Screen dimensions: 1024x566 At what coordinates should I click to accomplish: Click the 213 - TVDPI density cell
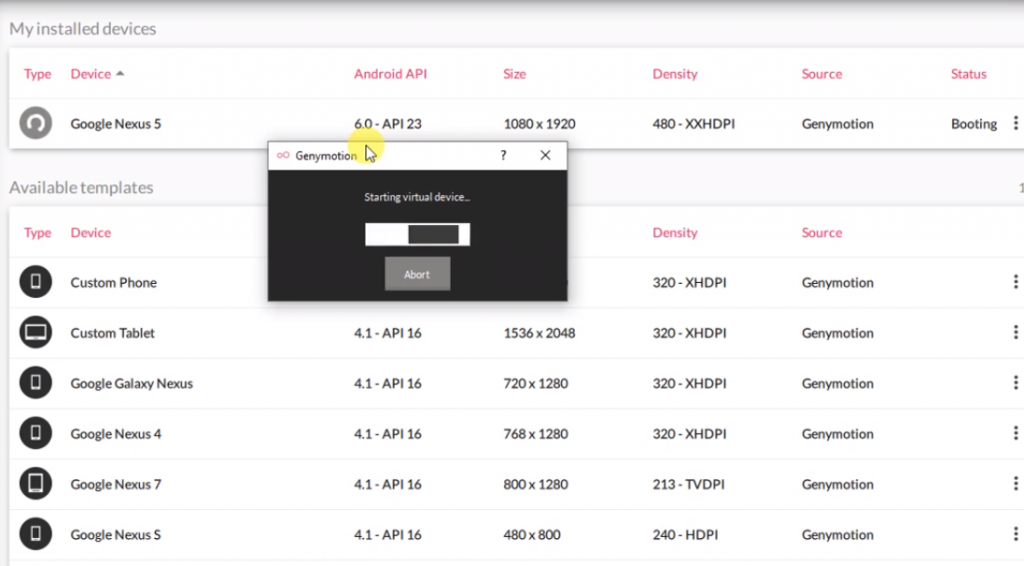tap(688, 484)
